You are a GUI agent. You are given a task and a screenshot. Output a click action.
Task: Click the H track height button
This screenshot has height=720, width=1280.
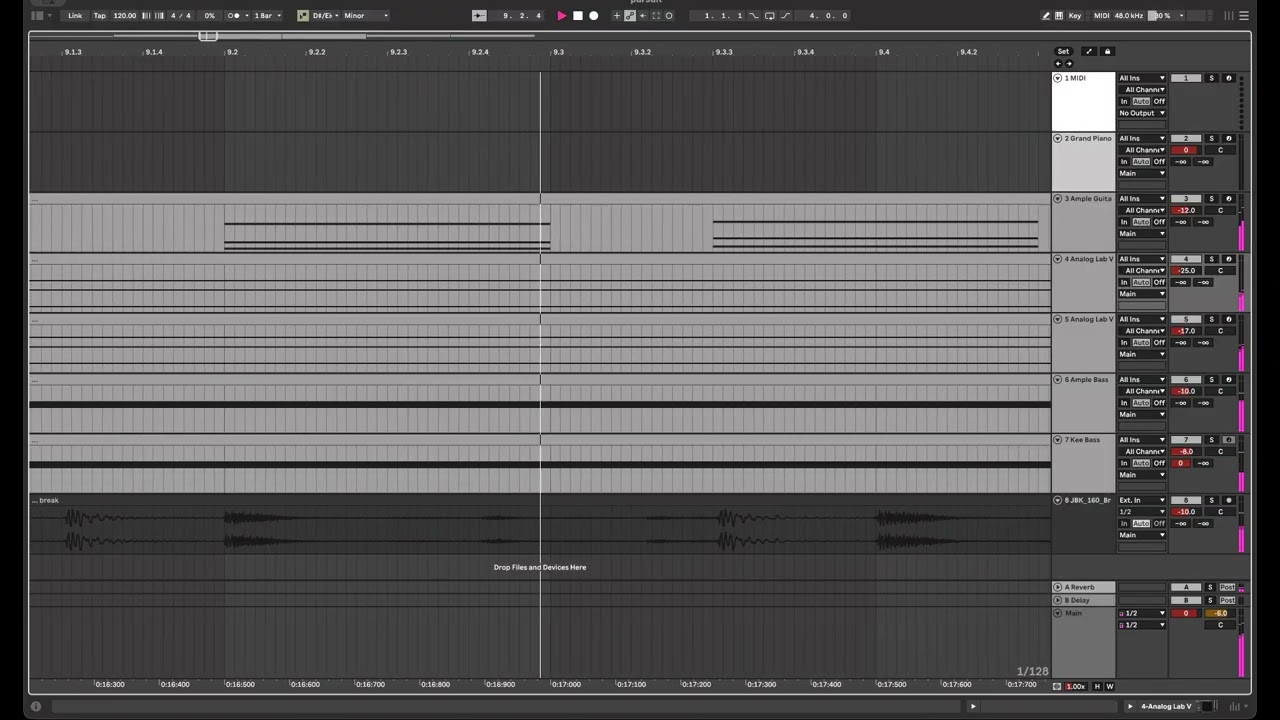point(1097,687)
